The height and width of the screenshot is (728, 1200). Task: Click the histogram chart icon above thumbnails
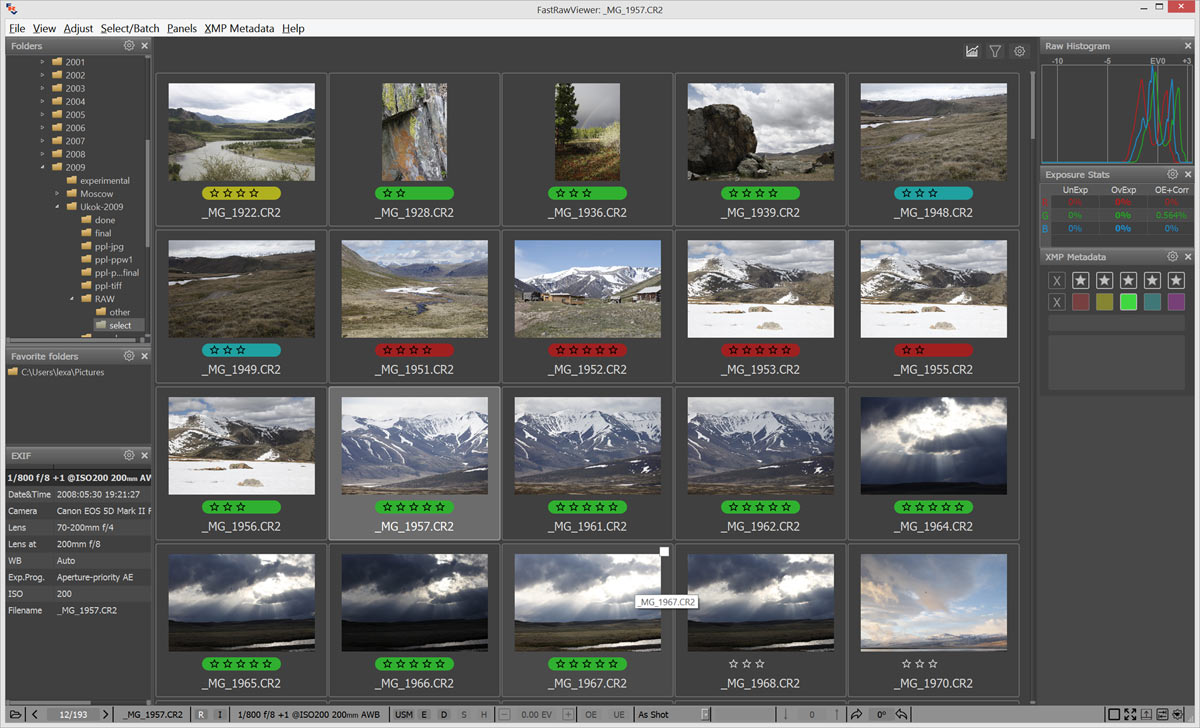click(x=971, y=51)
